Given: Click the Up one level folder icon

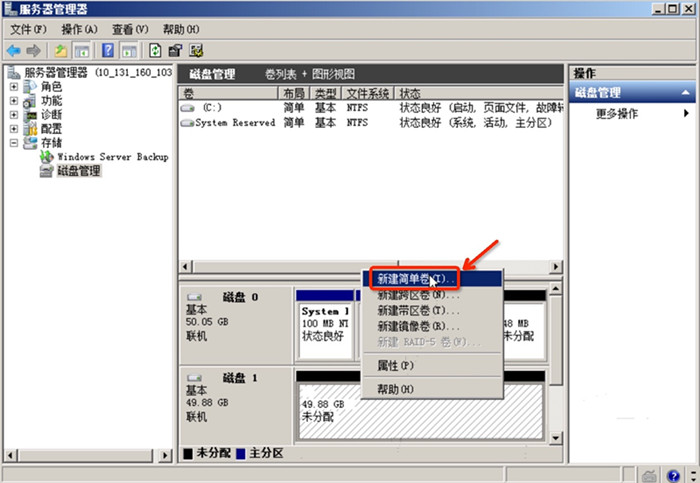Looking at the screenshot, I should (x=61, y=51).
